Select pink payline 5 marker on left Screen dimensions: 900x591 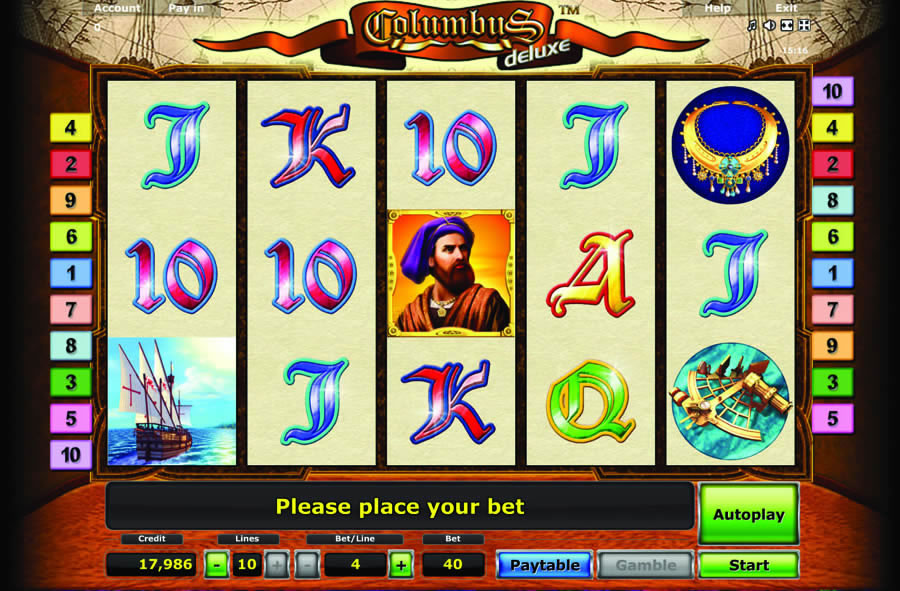[71, 418]
